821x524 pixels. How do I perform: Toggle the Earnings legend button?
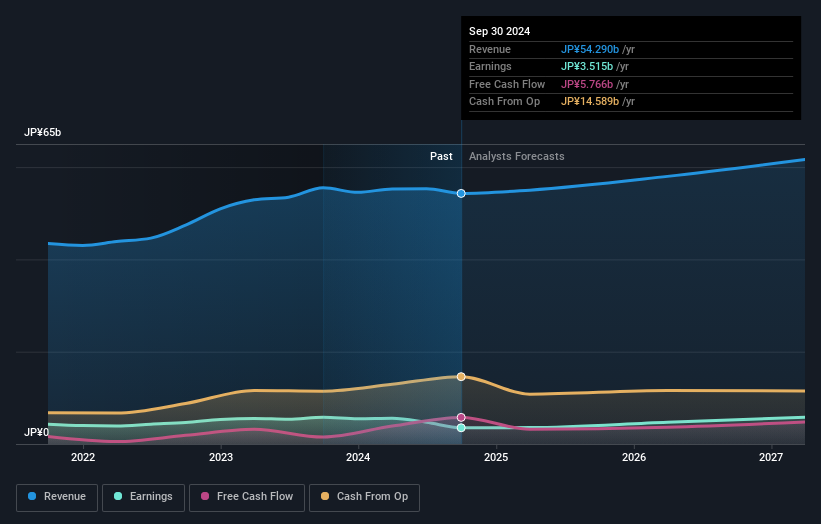point(143,497)
